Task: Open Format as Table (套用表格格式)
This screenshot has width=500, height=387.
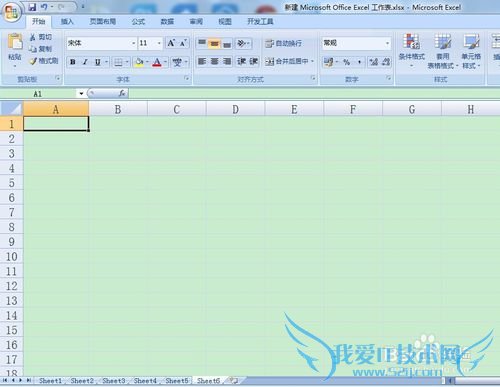Action: pyautogui.click(x=443, y=50)
